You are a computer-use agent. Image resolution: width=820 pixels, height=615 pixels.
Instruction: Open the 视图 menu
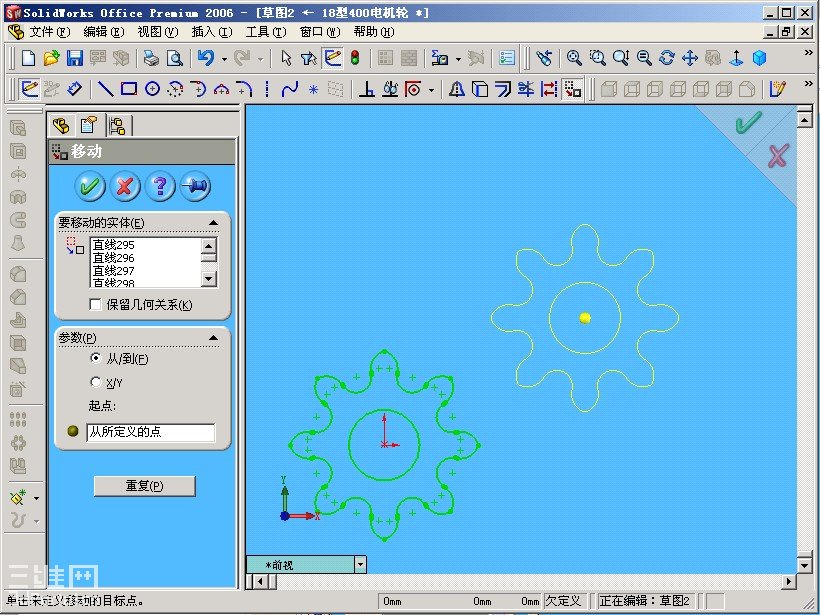pyautogui.click(x=157, y=32)
